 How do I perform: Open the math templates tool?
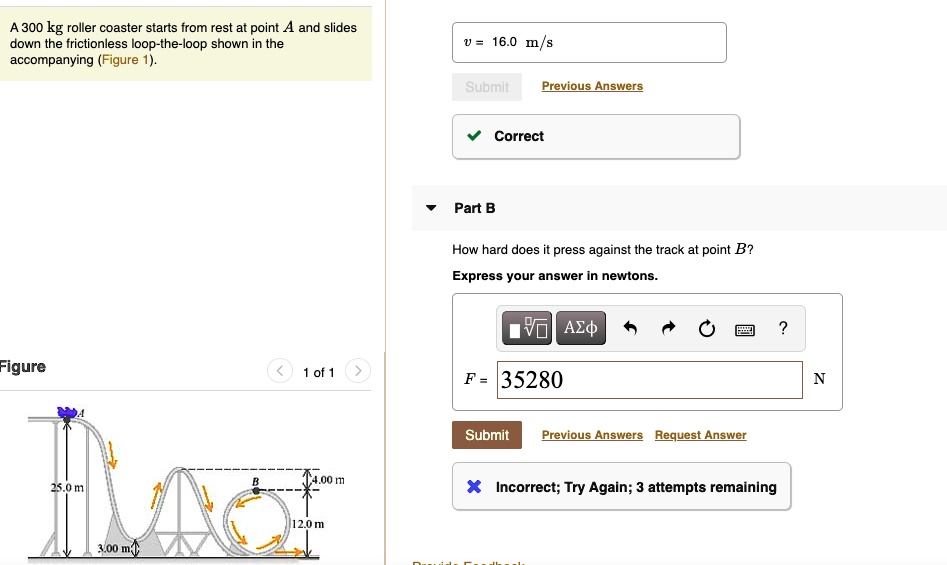(x=529, y=328)
